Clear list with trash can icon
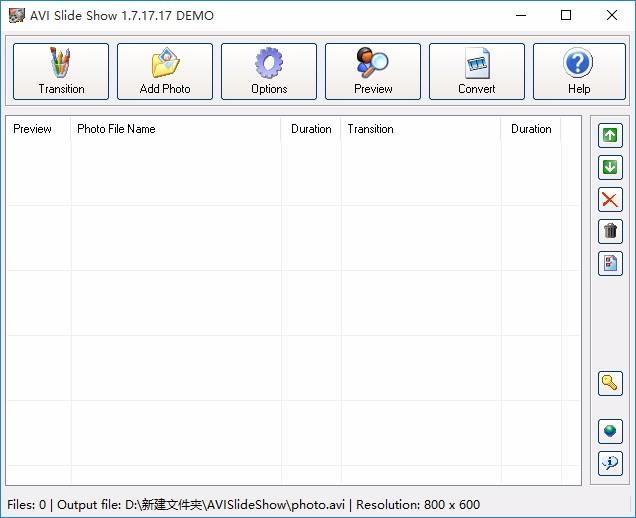The height and width of the screenshot is (518, 636). pyautogui.click(x=610, y=231)
